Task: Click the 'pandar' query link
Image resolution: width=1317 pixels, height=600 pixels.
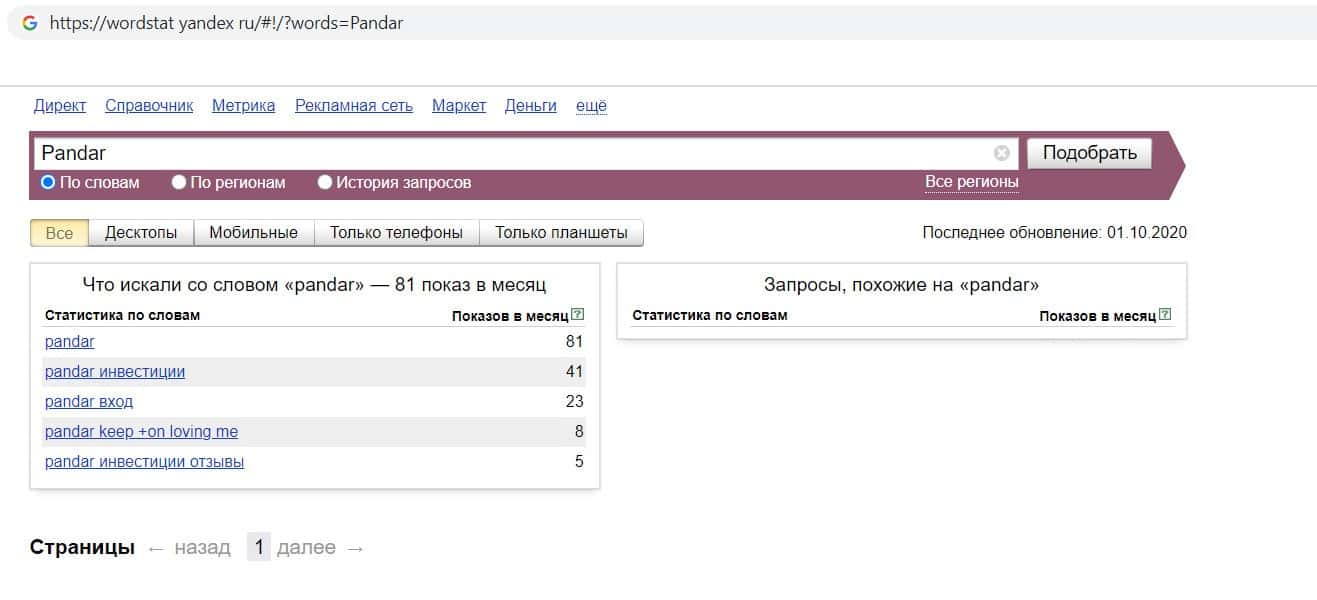Action: point(70,341)
